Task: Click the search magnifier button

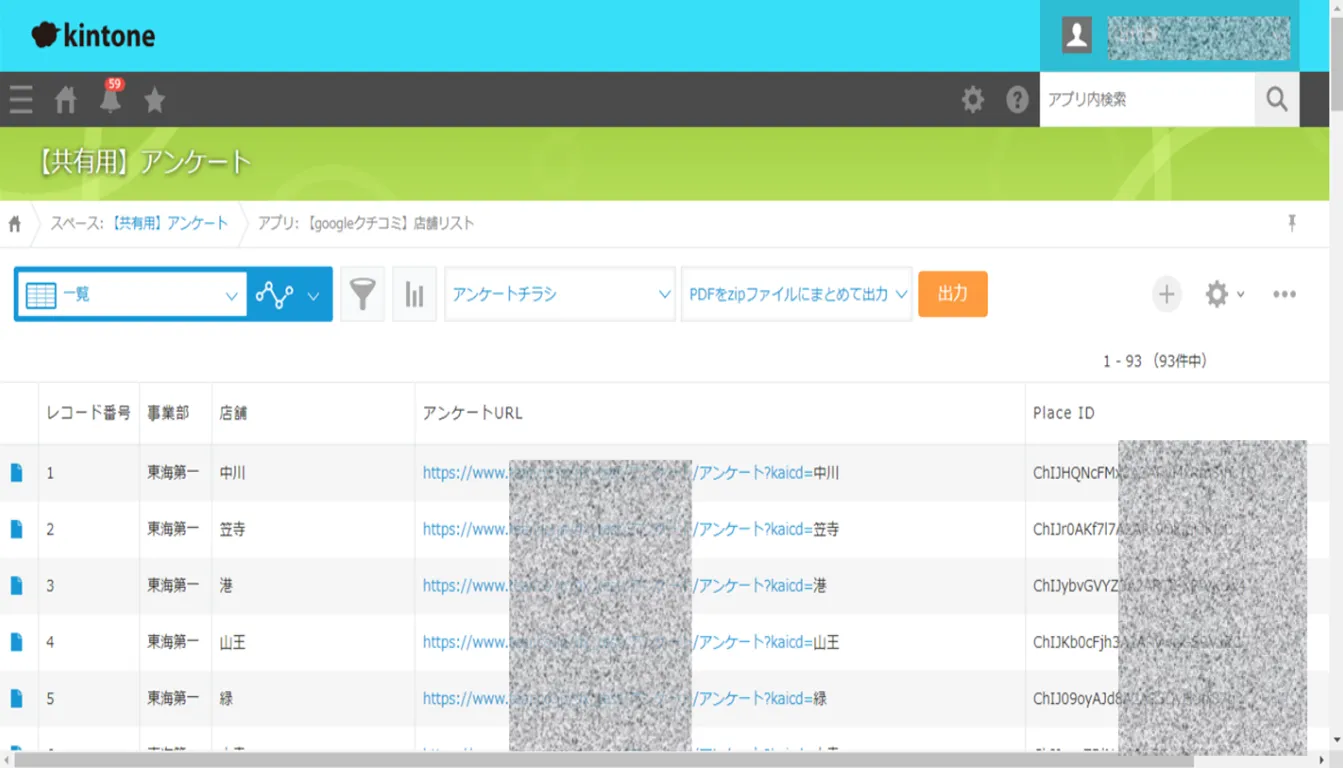Action: [1277, 99]
